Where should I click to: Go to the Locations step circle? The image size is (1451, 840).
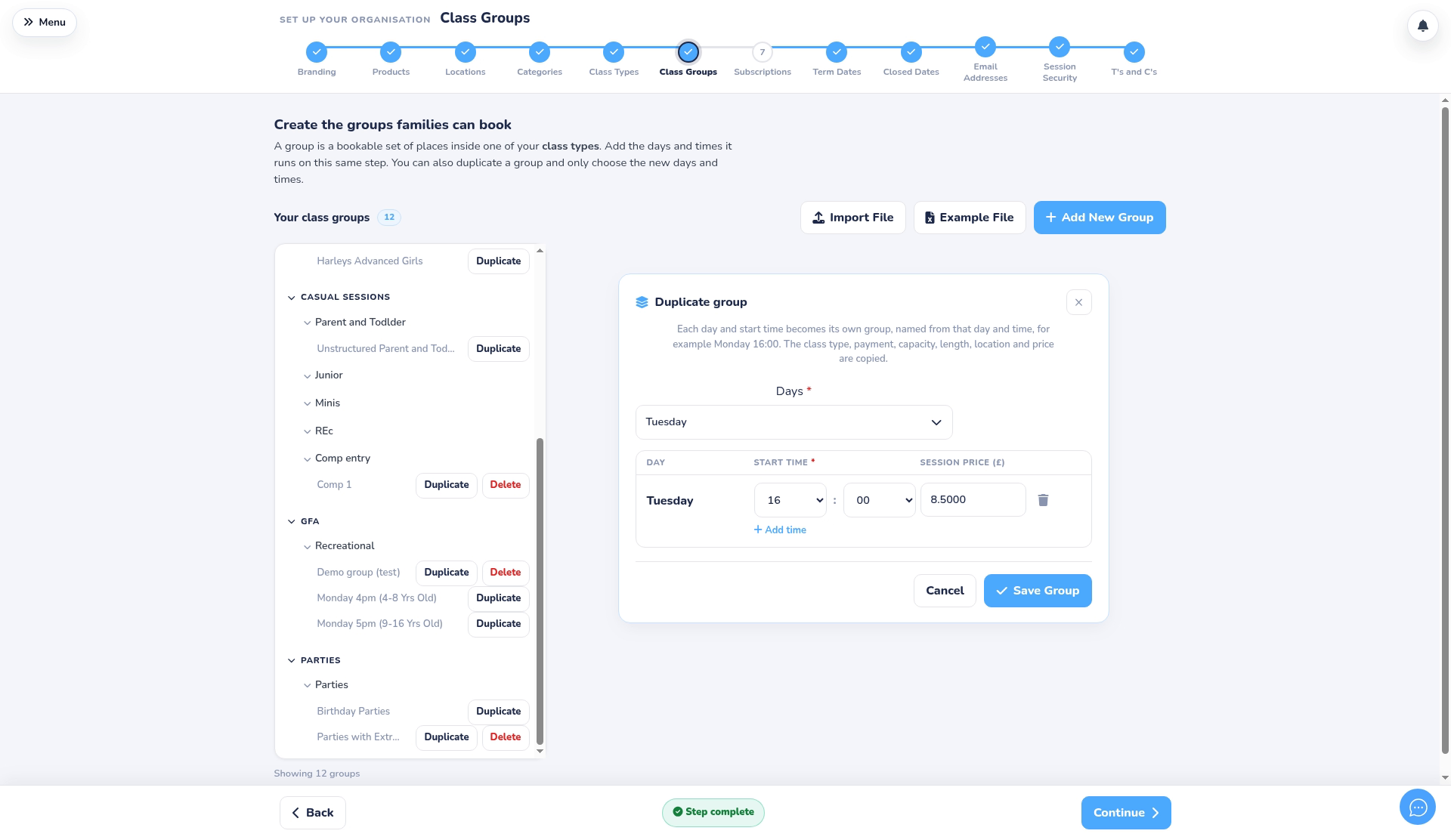point(466,52)
